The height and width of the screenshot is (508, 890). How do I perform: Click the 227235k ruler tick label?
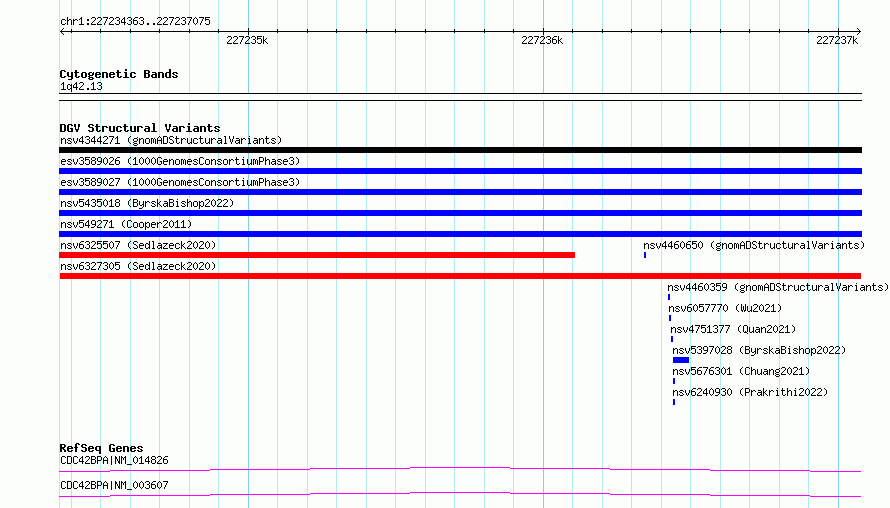click(247, 40)
